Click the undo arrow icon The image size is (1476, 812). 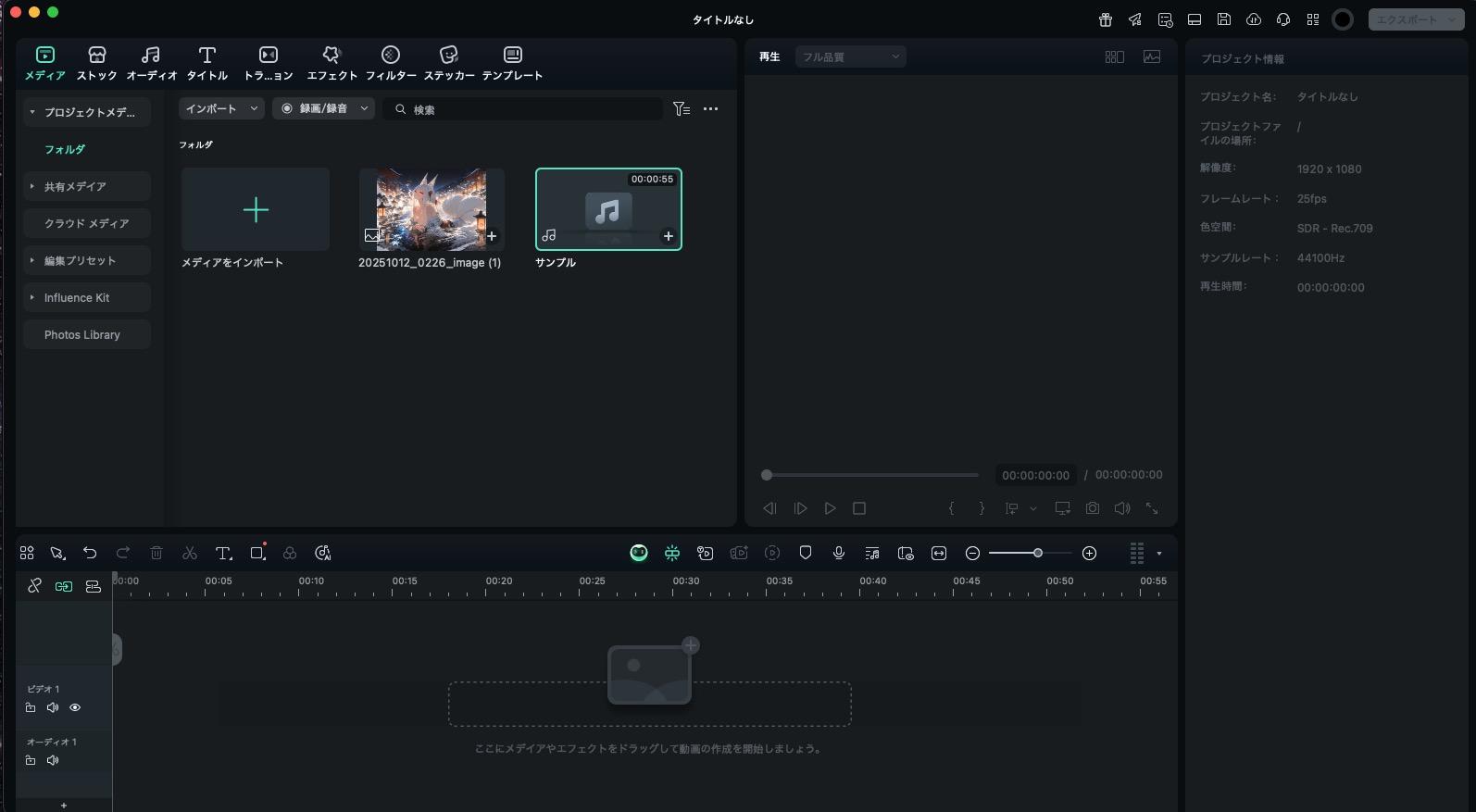tap(90, 554)
